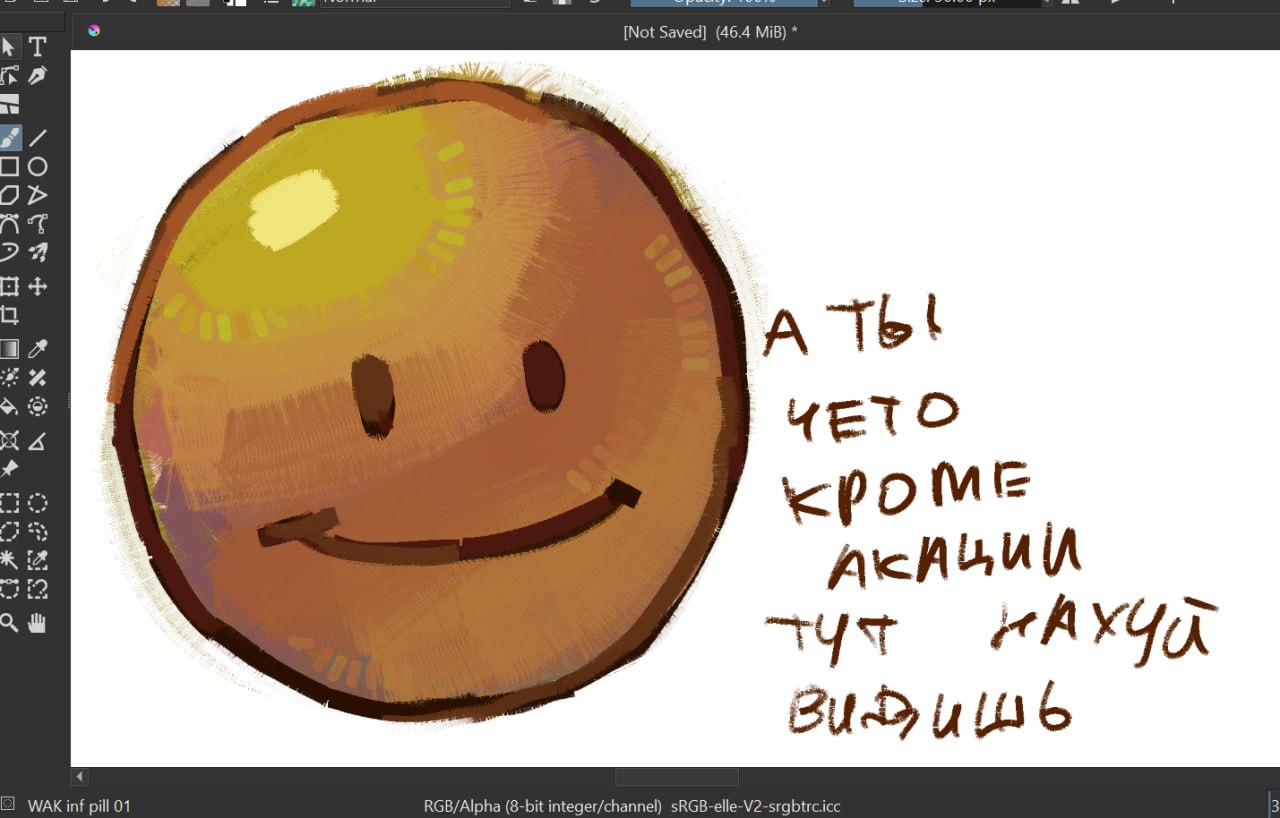Choose the Rectangular Selection tool
The image size is (1280, 818).
(9, 502)
